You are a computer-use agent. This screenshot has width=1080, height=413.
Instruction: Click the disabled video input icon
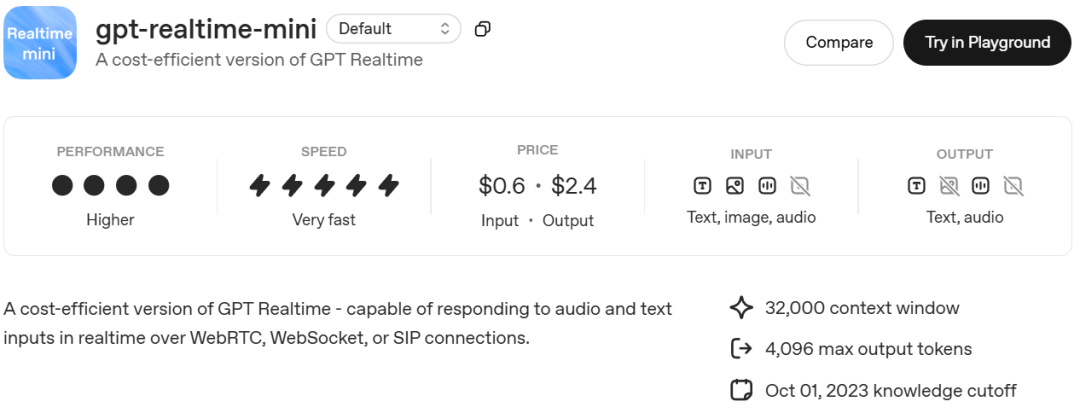799,185
